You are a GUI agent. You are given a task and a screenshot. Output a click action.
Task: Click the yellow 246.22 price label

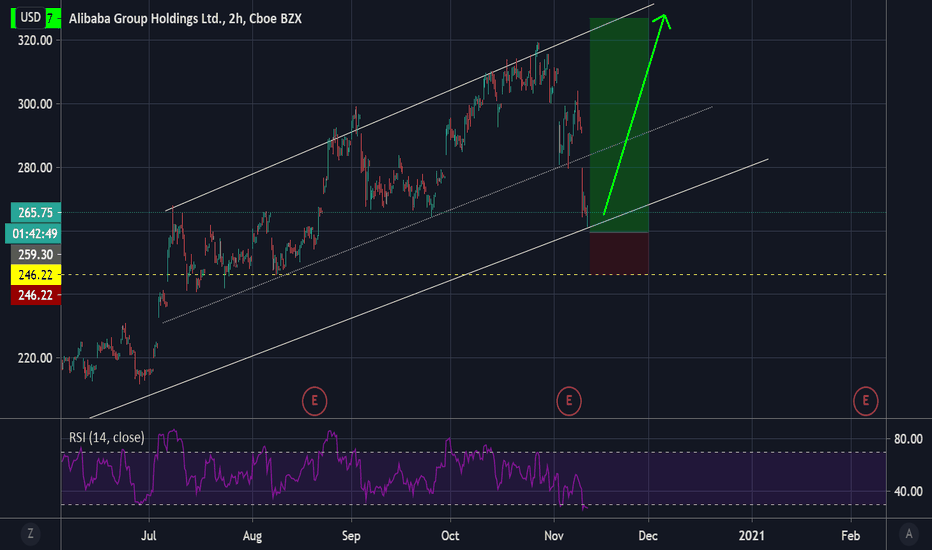36,275
